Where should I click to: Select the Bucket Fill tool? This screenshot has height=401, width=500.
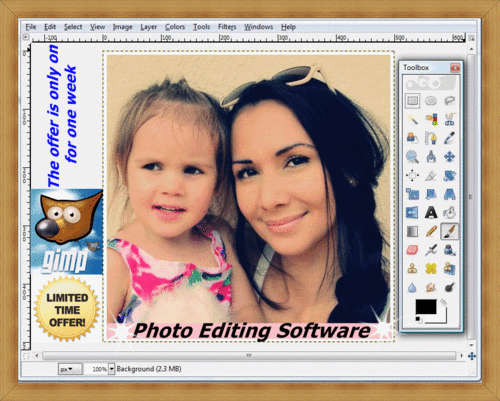click(450, 213)
